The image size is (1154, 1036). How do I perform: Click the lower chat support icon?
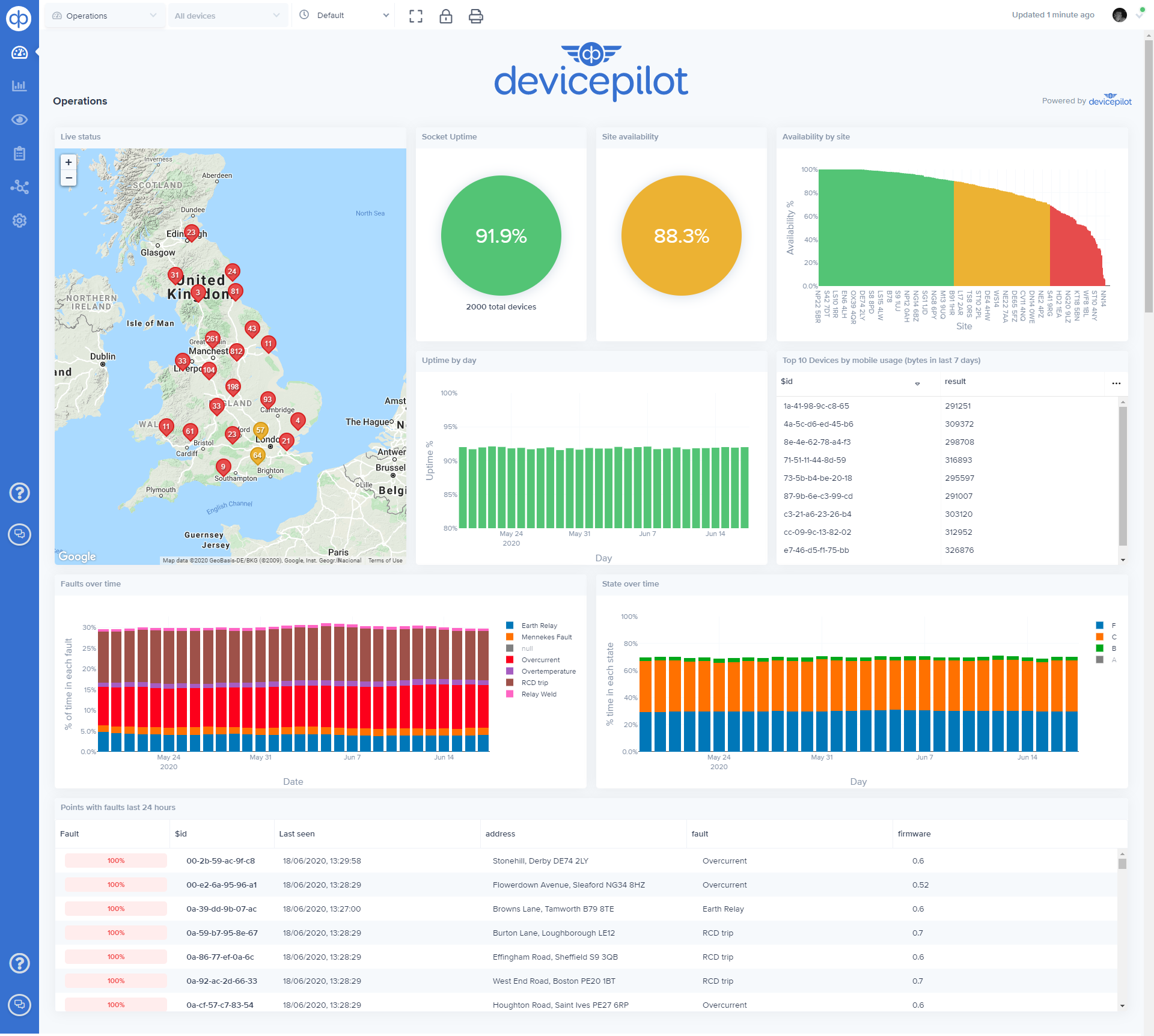click(x=19, y=1005)
